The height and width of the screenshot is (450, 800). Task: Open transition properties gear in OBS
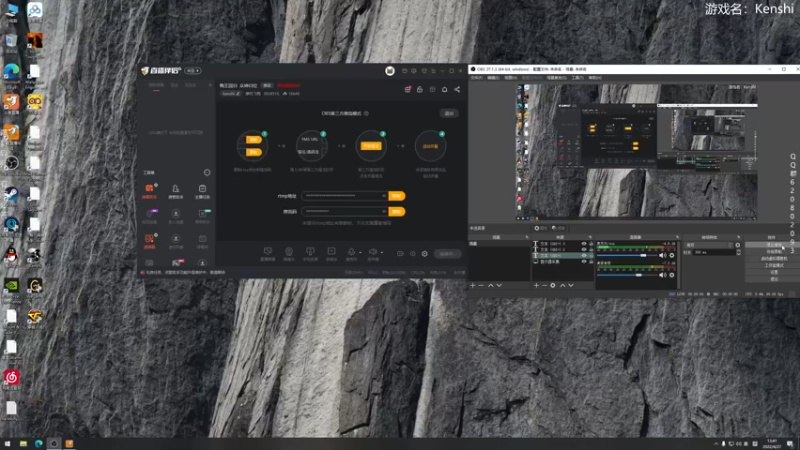click(738, 245)
